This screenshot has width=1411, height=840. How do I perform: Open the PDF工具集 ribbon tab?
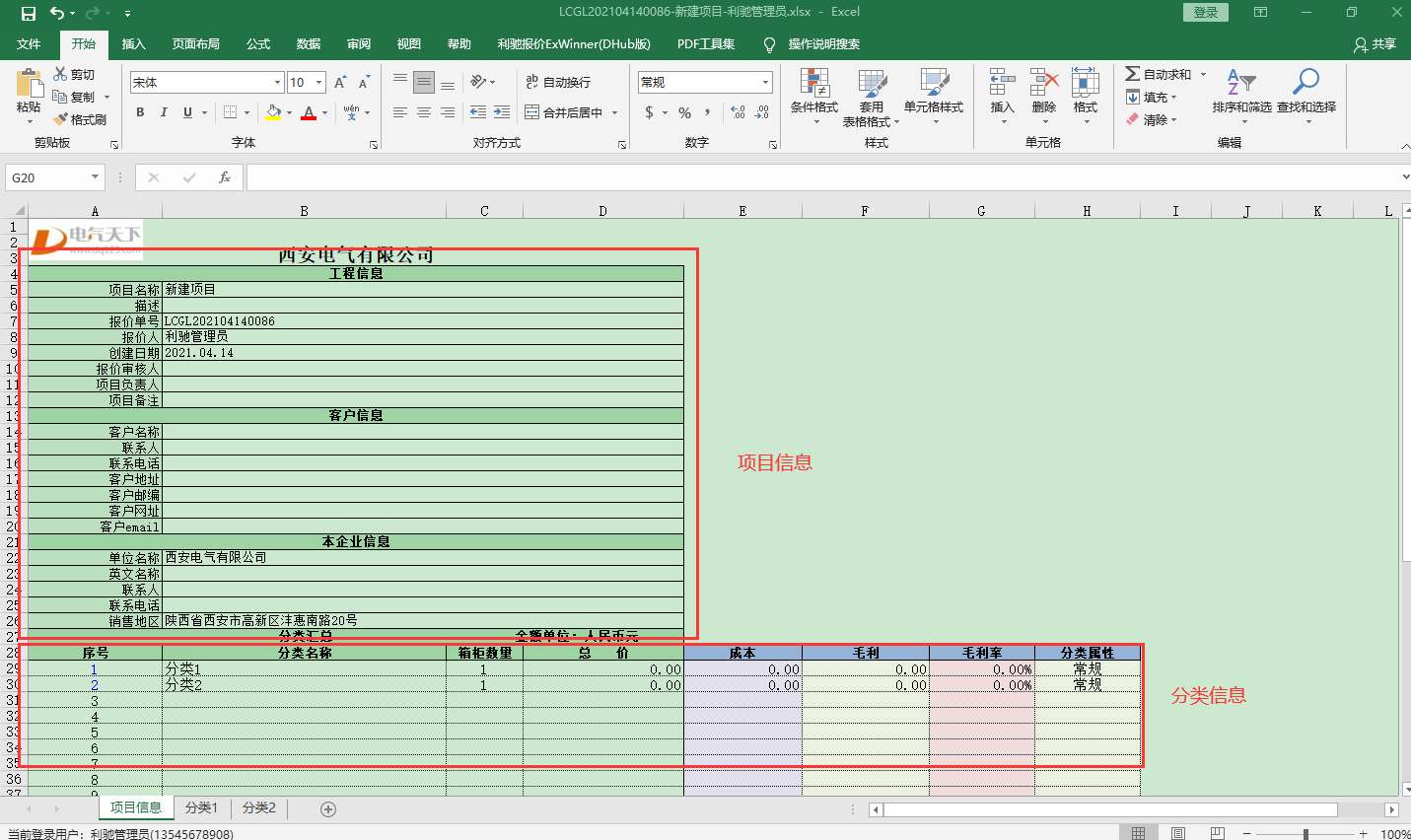706,44
